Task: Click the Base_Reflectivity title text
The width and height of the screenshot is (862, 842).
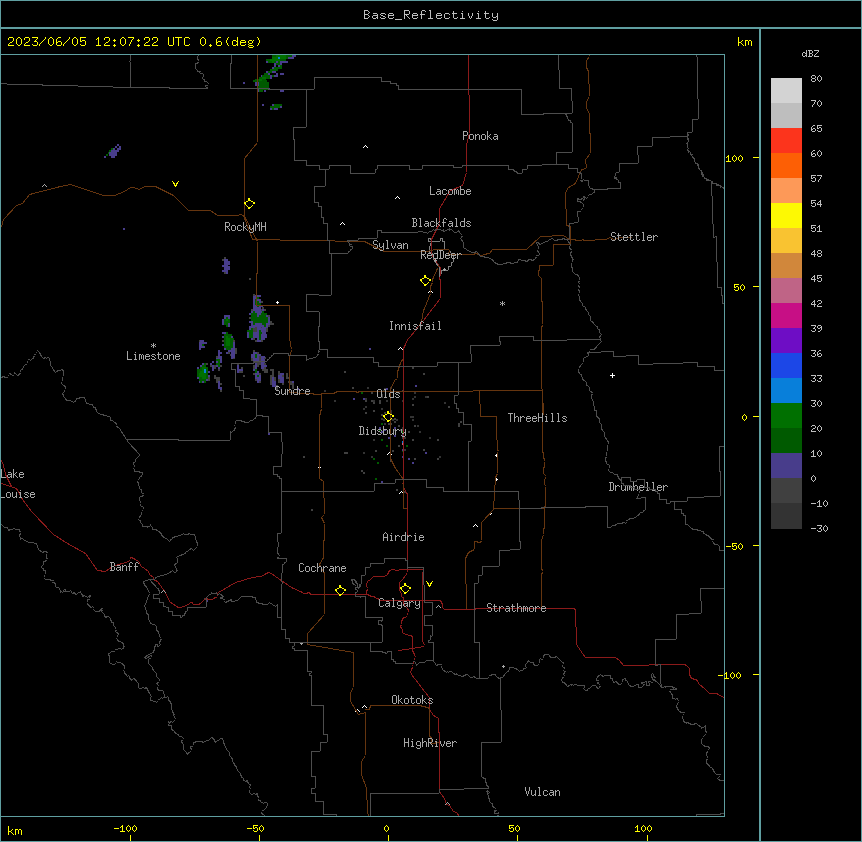Action: coord(431,15)
